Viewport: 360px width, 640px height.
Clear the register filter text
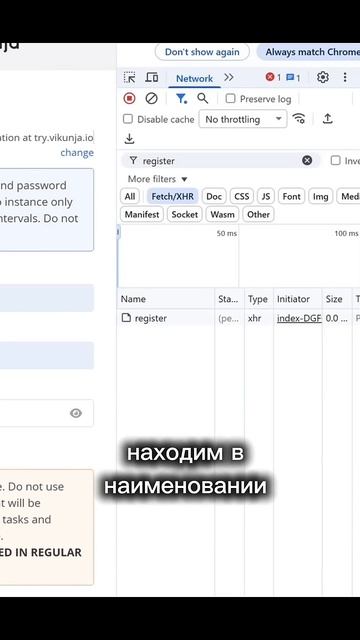[307, 160]
